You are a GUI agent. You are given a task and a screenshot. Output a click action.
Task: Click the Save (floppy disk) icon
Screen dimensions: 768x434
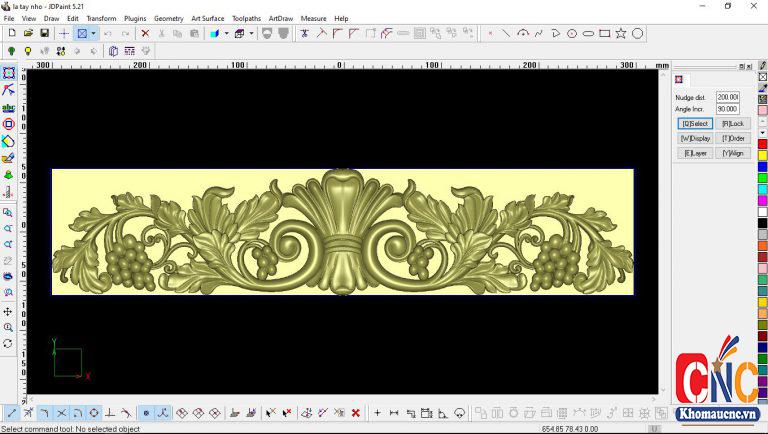44,33
